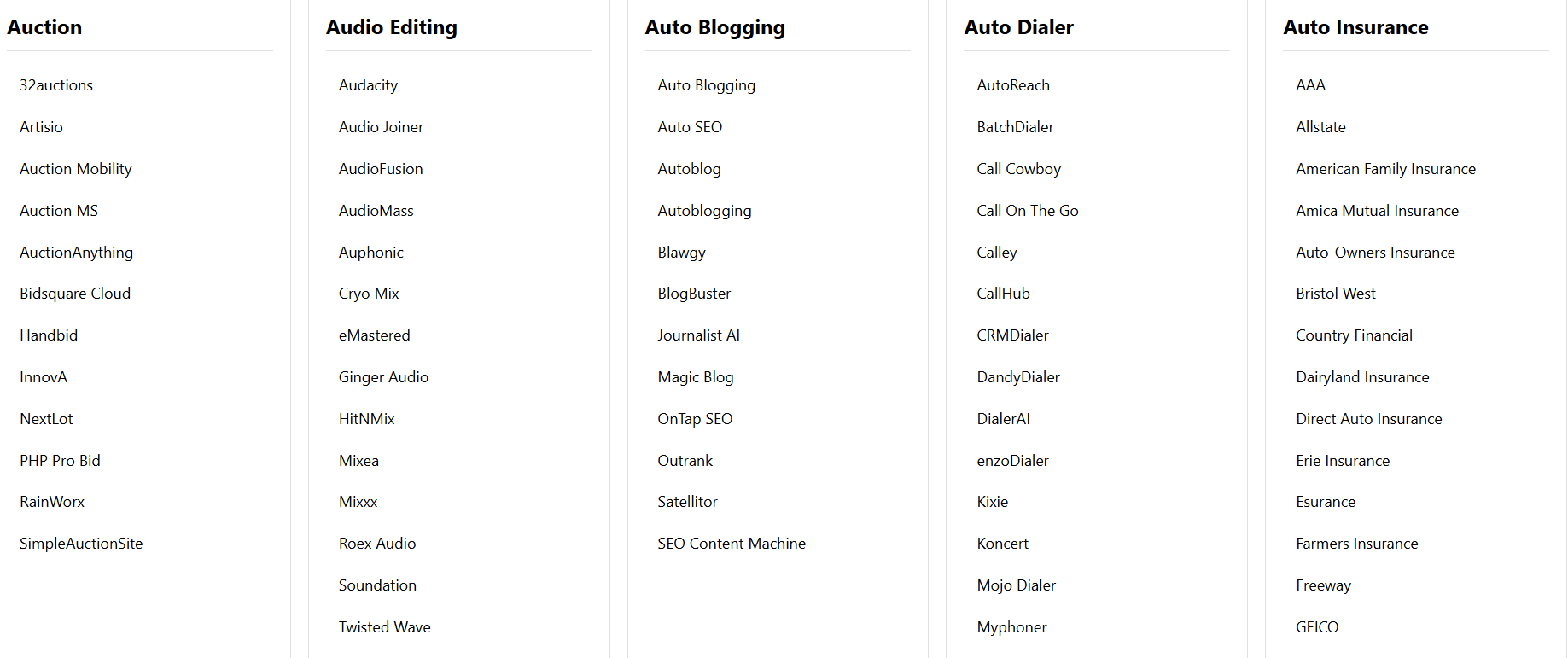Image resolution: width=1568 pixels, height=658 pixels.
Task: Select the Allstate insurance link
Action: point(1320,126)
